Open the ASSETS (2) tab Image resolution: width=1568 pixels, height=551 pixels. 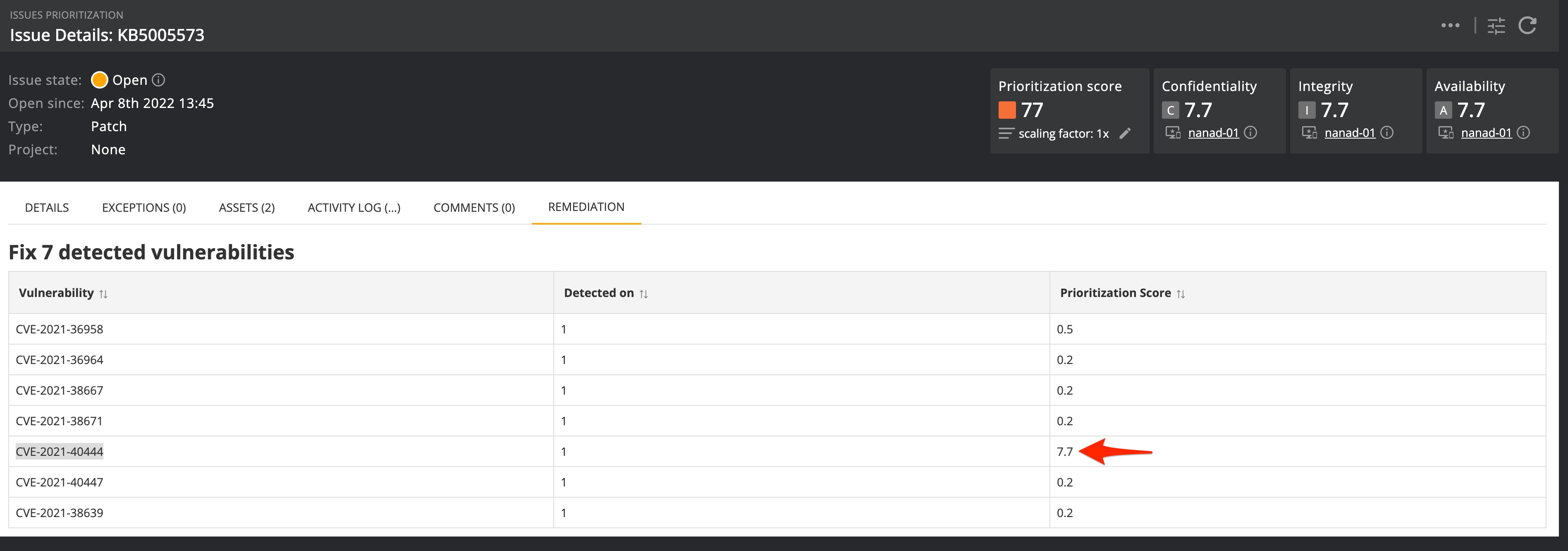246,208
